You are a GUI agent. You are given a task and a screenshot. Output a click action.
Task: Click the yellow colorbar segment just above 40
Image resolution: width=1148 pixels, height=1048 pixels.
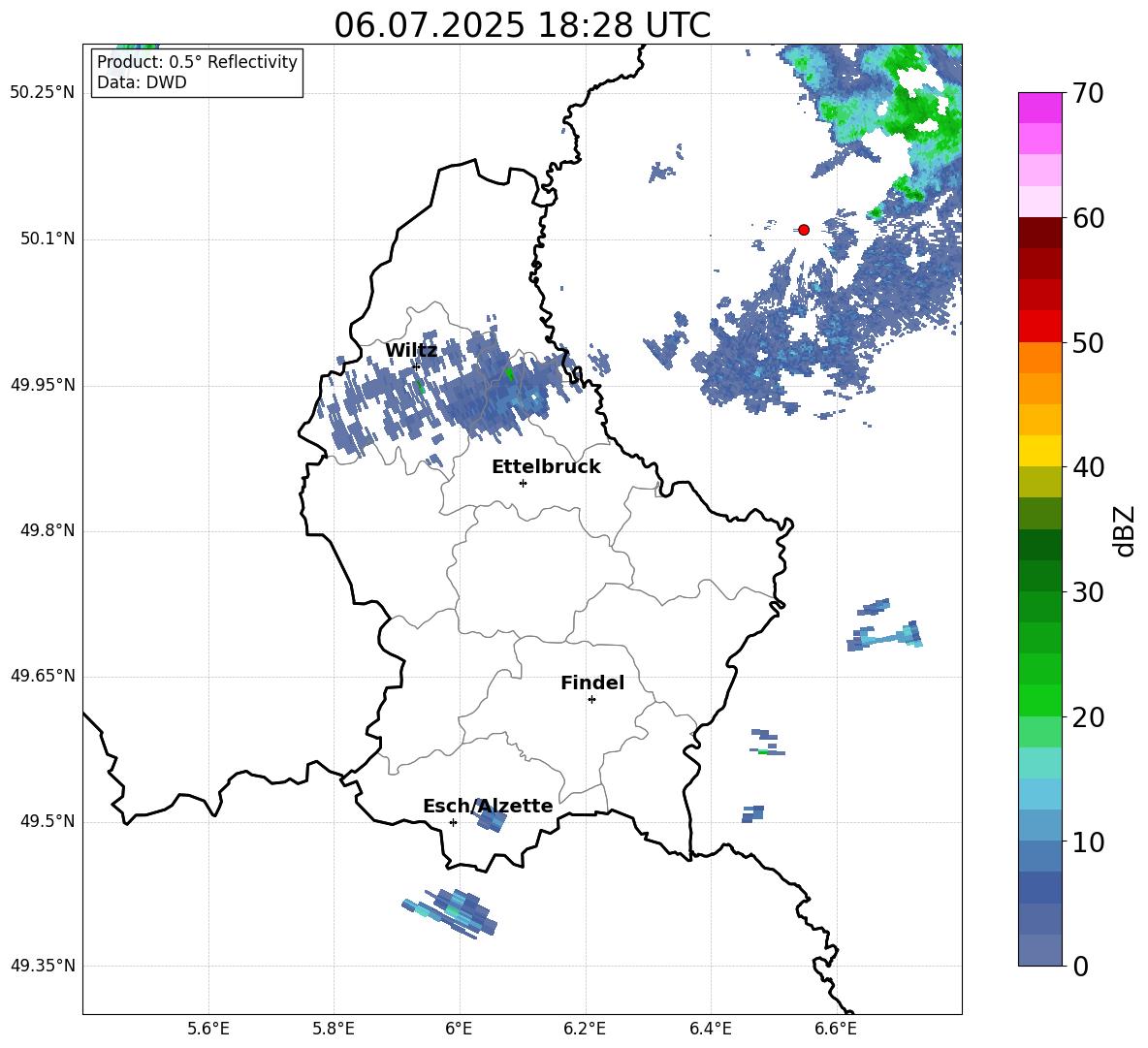[x=1040, y=451]
